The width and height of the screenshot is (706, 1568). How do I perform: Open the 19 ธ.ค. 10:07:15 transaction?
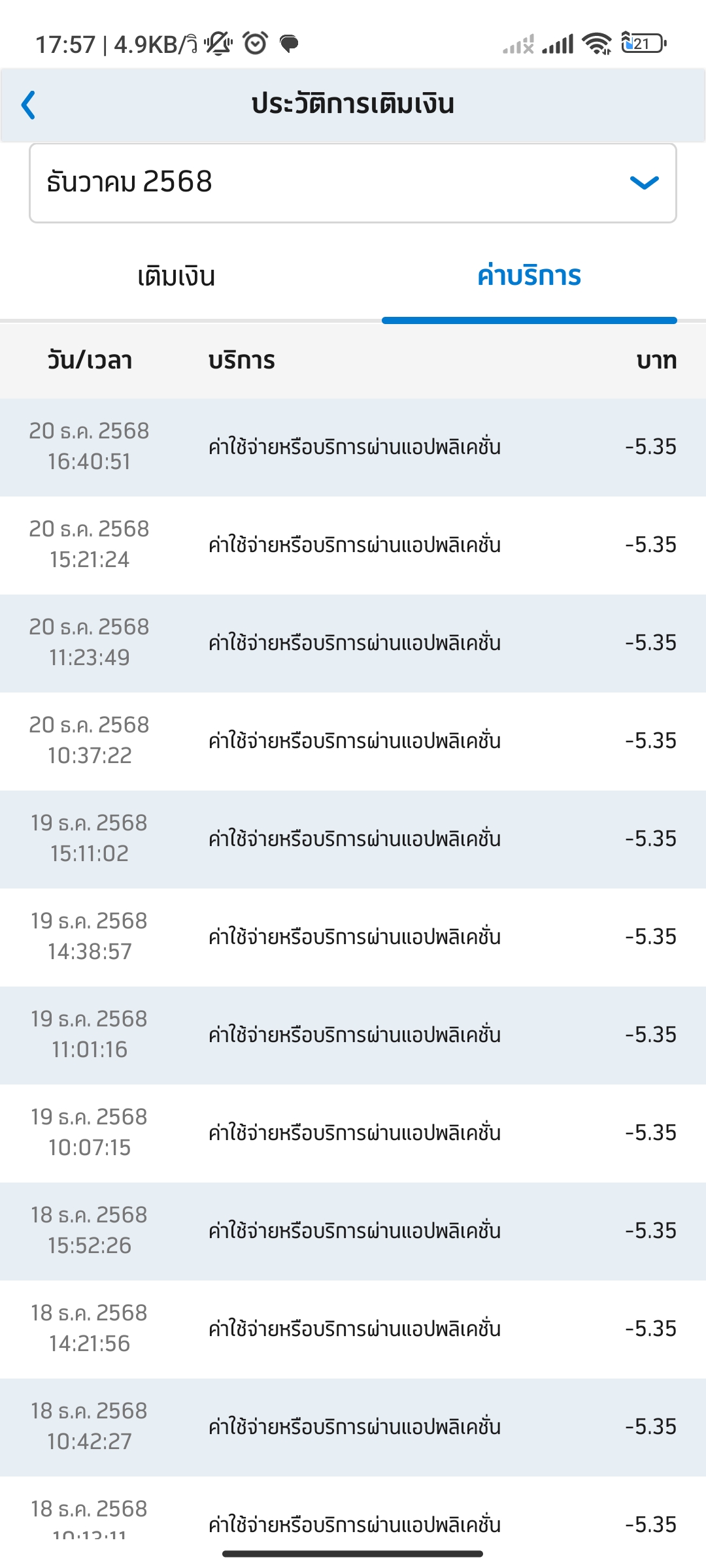(x=353, y=1133)
